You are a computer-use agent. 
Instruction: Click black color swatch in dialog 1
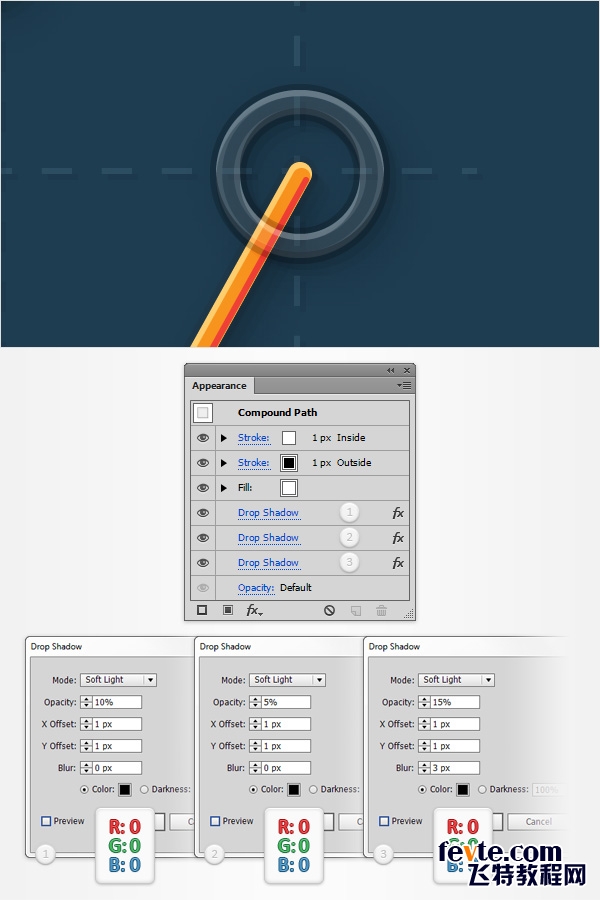[125, 790]
